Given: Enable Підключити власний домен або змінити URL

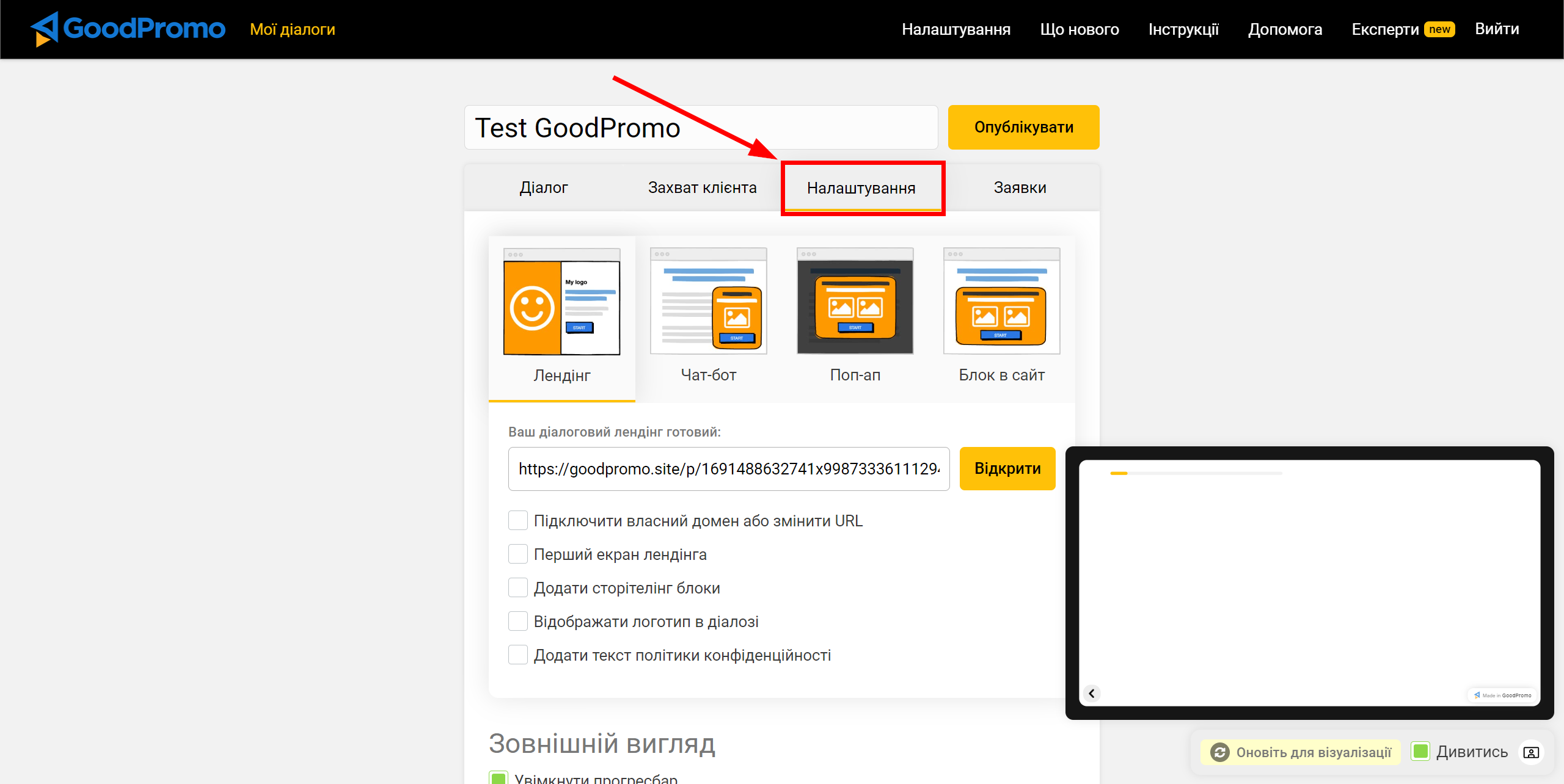Looking at the screenshot, I should (x=518, y=521).
